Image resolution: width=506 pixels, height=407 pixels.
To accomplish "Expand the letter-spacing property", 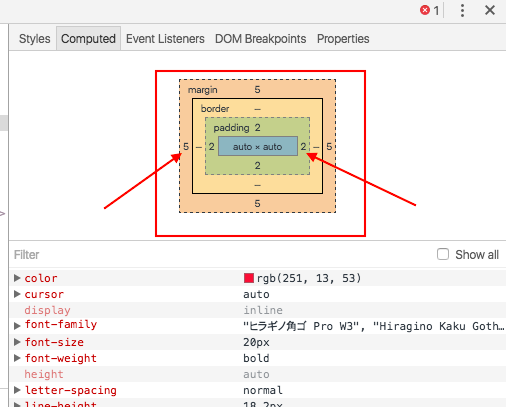I will [17, 390].
